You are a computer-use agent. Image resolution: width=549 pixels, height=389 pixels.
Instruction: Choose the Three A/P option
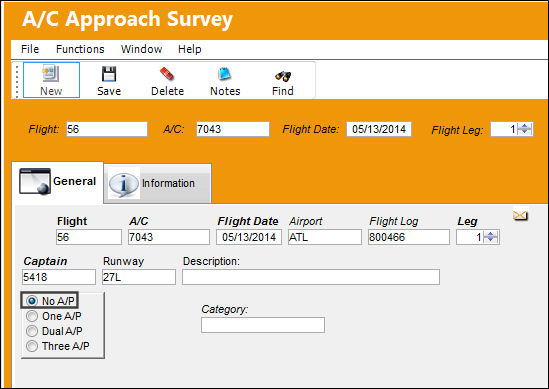tap(32, 346)
